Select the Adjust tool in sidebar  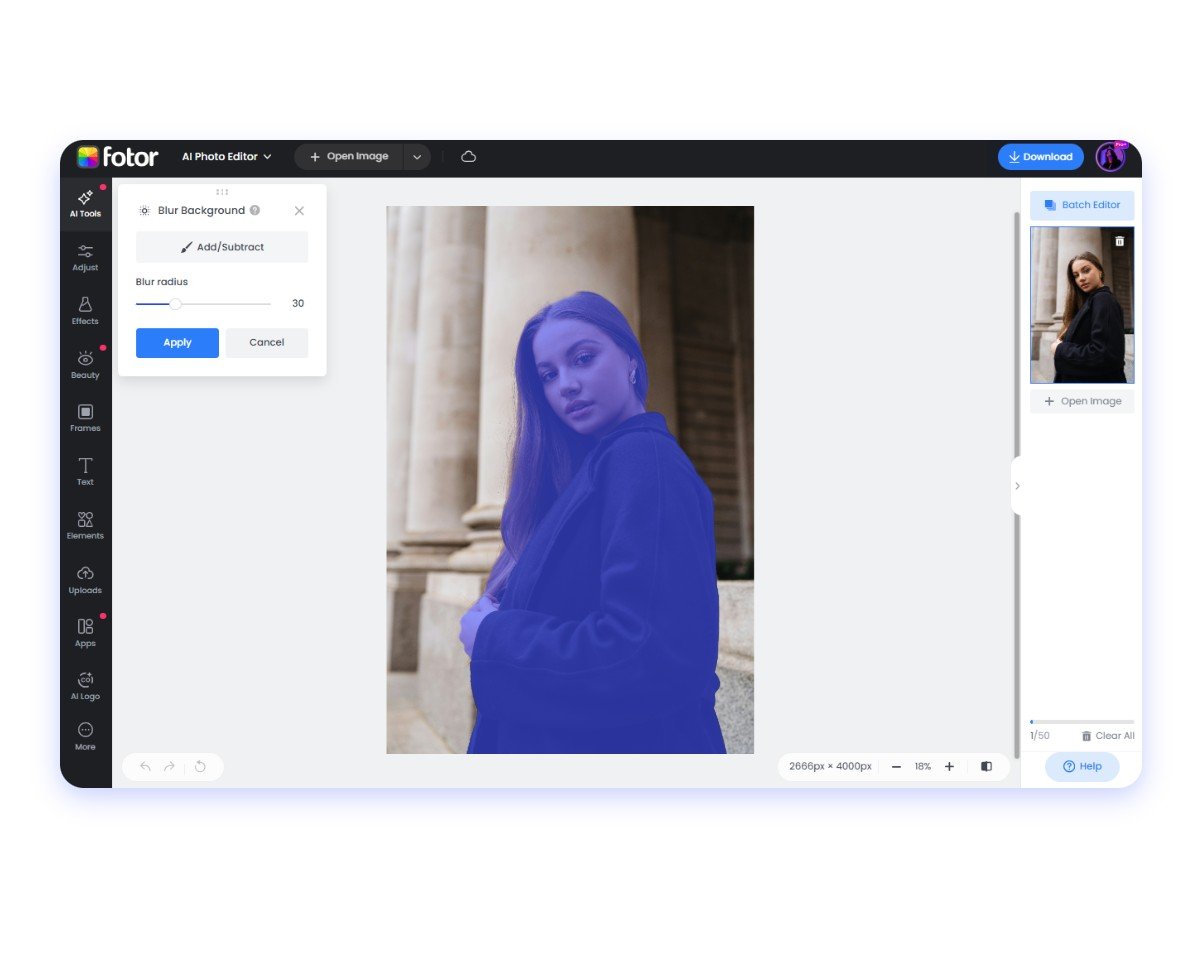pyautogui.click(x=85, y=257)
